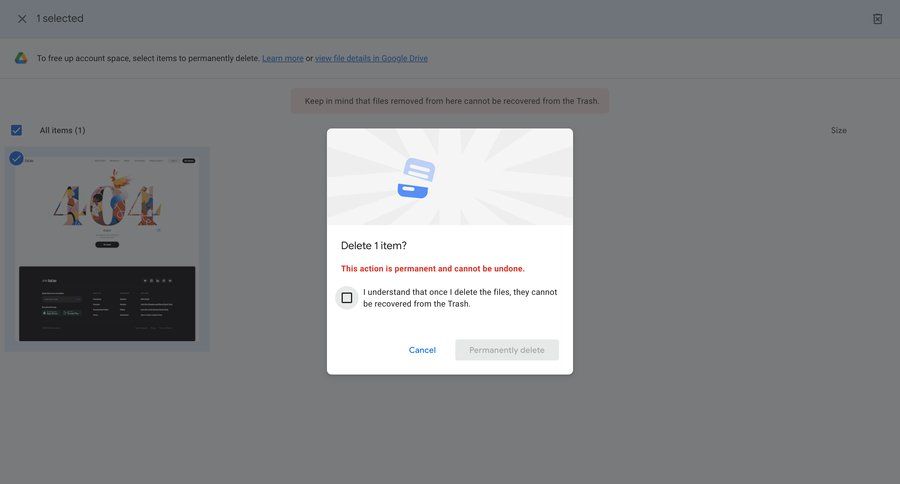
Task: Click the file illustration in the dialog
Action: pyautogui.click(x=416, y=178)
